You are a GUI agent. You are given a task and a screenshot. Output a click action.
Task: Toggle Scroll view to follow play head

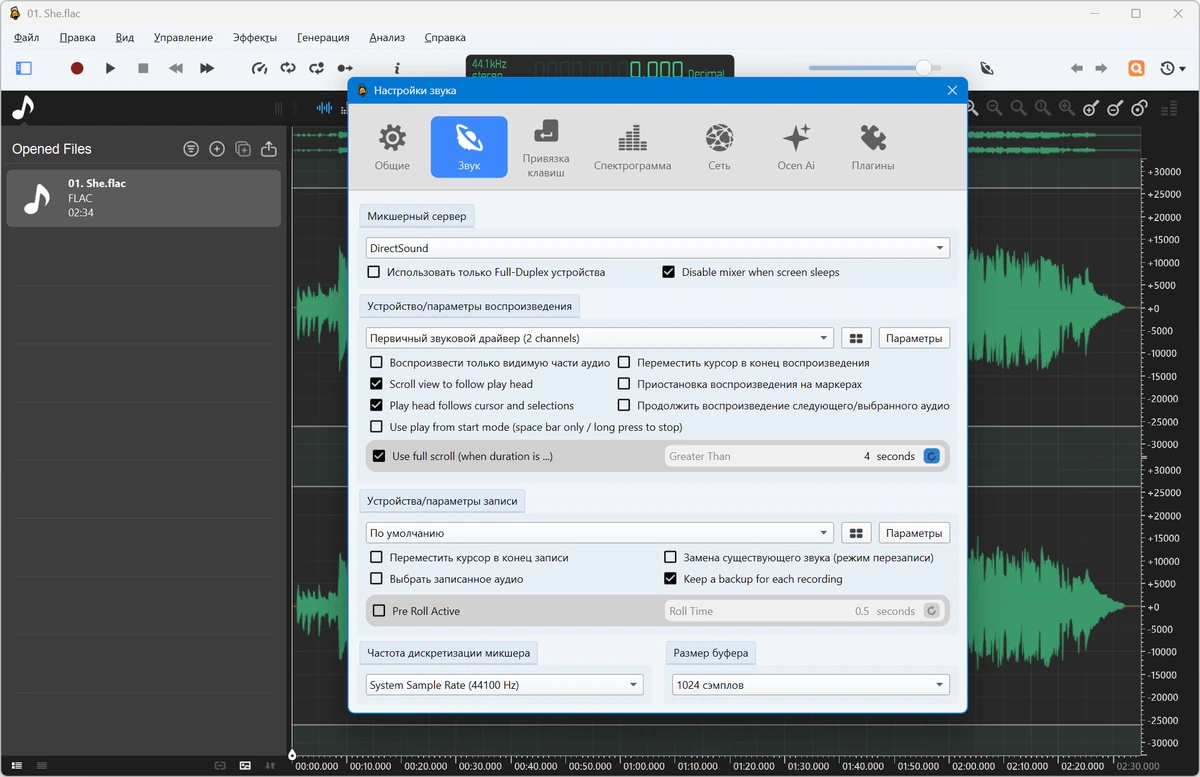point(377,384)
